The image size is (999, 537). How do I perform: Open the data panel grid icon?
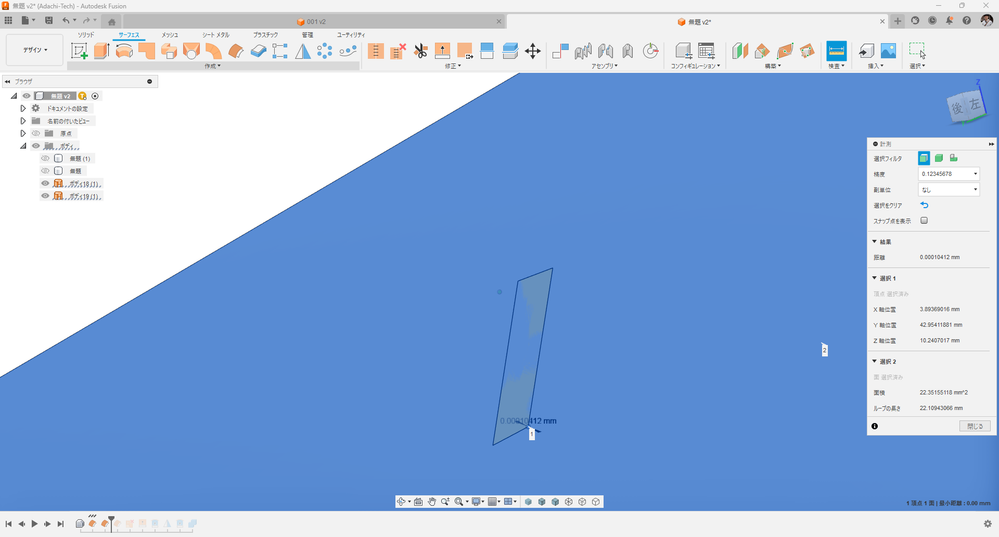[8, 20]
